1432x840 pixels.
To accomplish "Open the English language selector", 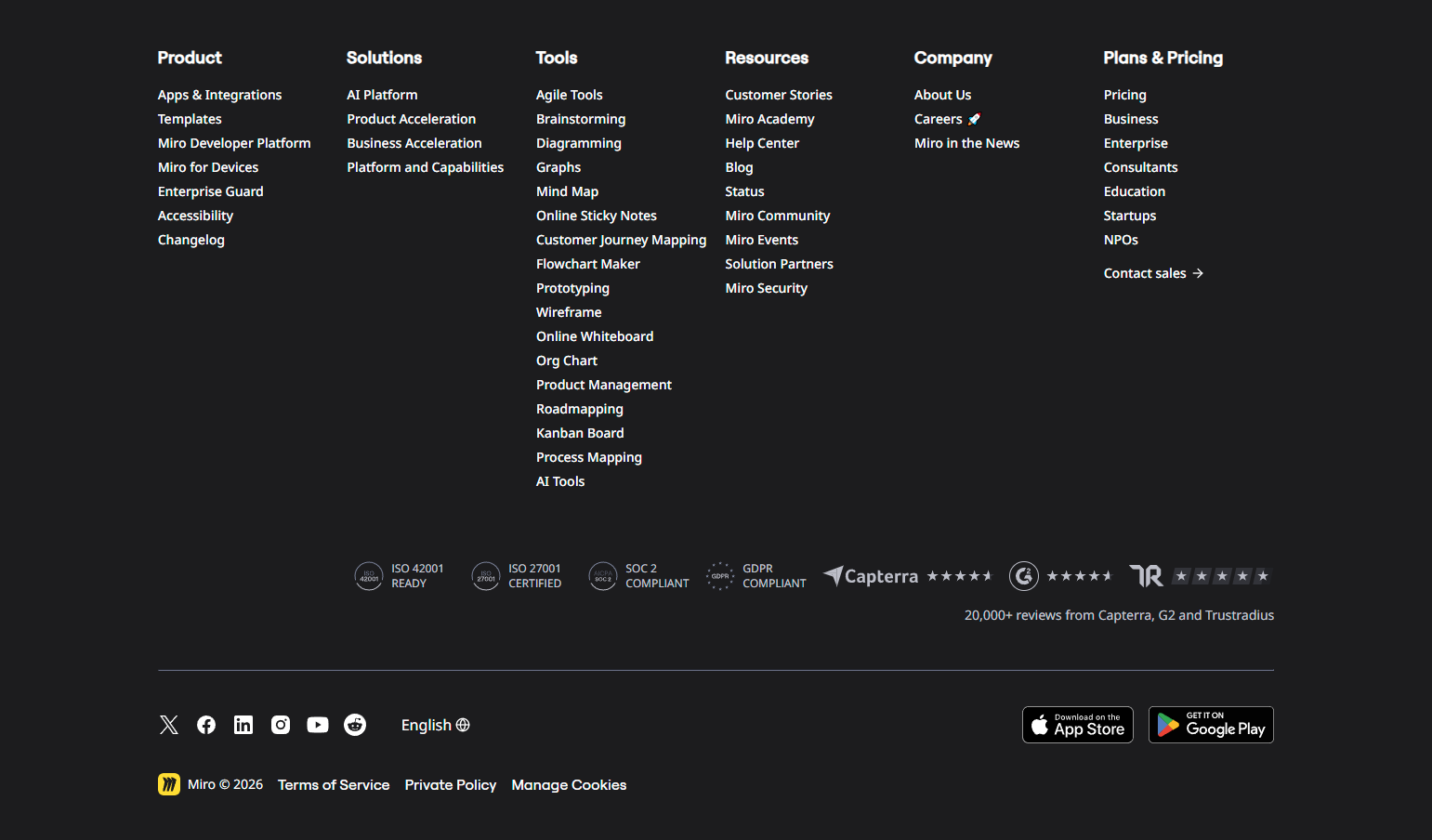I will point(435,725).
